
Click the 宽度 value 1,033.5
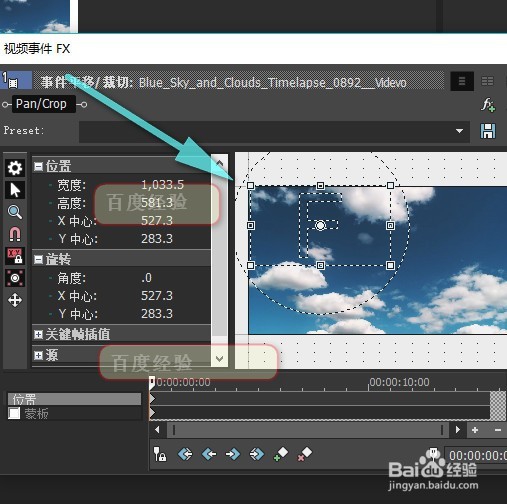click(162, 185)
